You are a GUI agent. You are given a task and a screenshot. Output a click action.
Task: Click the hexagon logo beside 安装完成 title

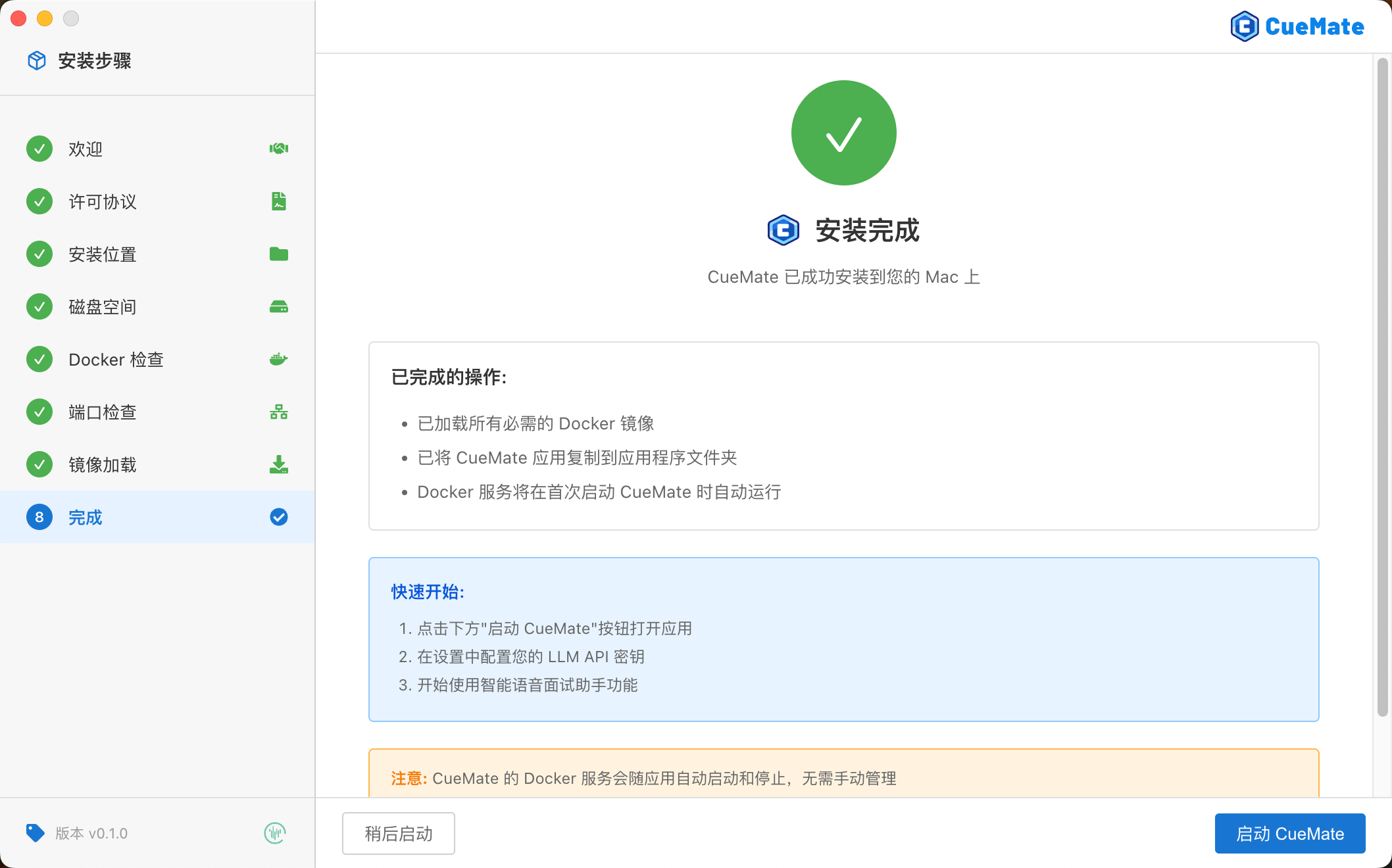tap(782, 230)
